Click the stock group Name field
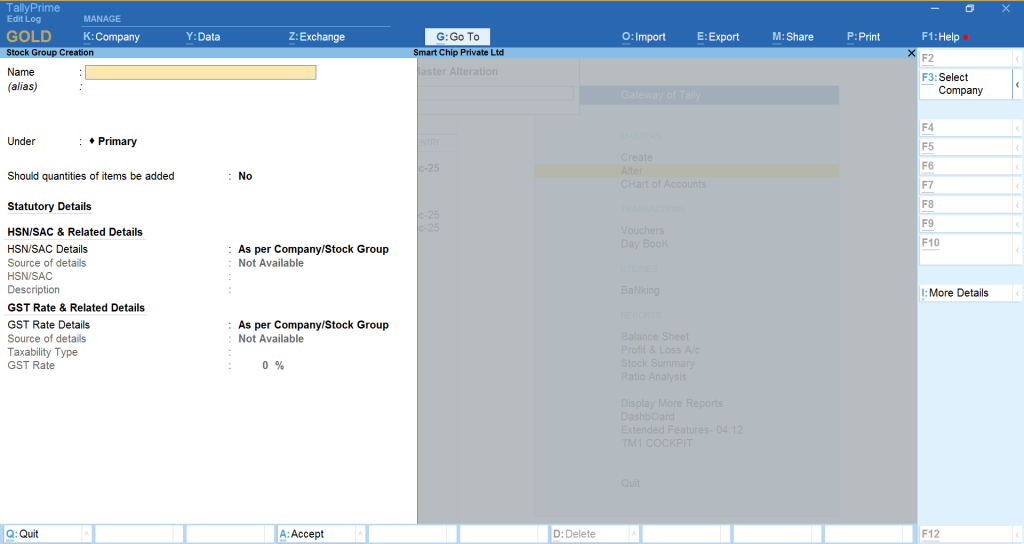Screen dimensions: 1024x544 click(x=200, y=72)
